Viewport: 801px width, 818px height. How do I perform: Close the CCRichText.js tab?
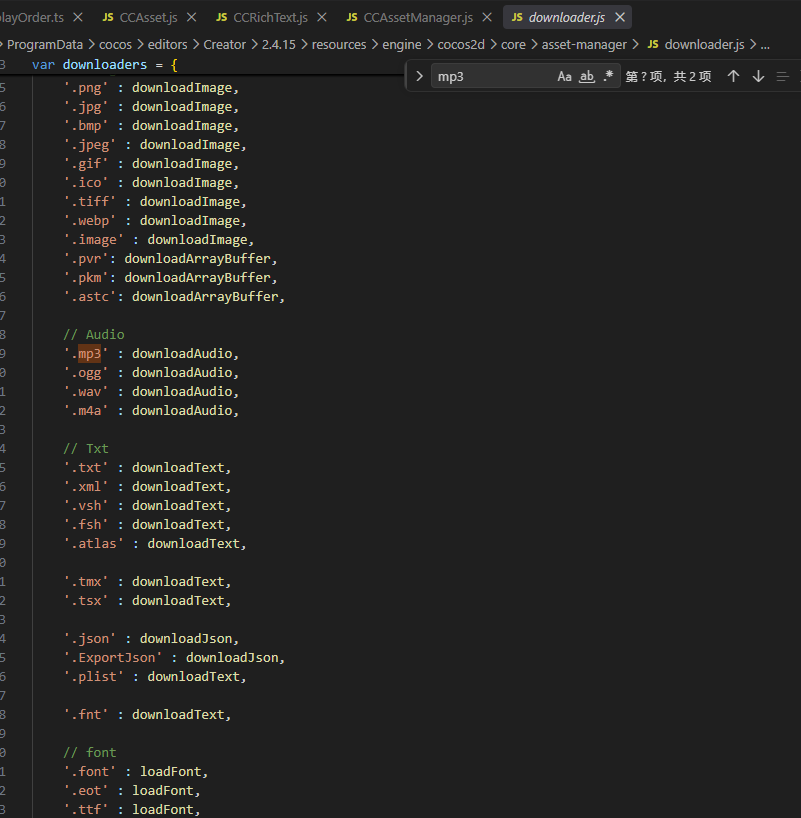pos(322,17)
